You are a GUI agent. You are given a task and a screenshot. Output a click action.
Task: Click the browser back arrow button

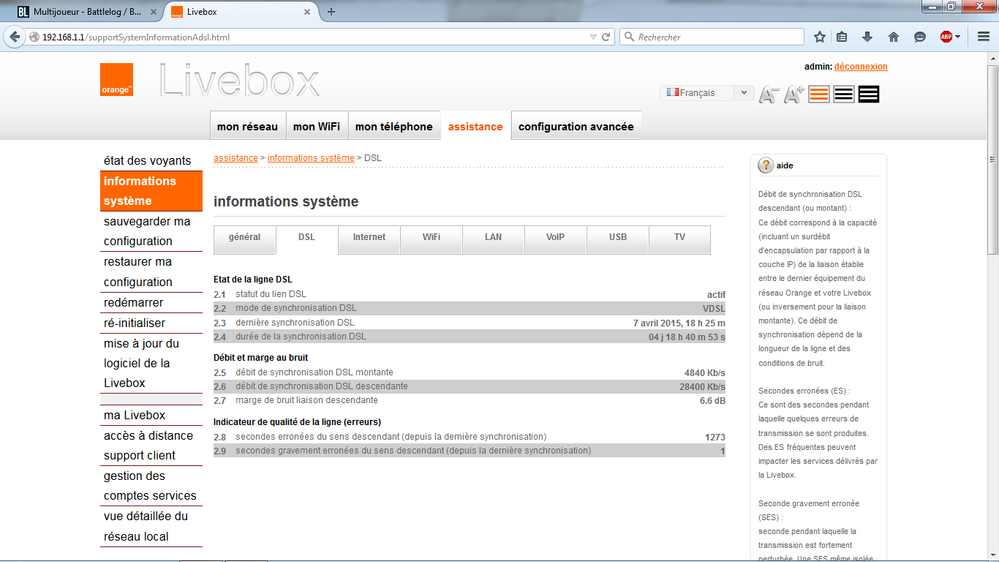tap(15, 37)
